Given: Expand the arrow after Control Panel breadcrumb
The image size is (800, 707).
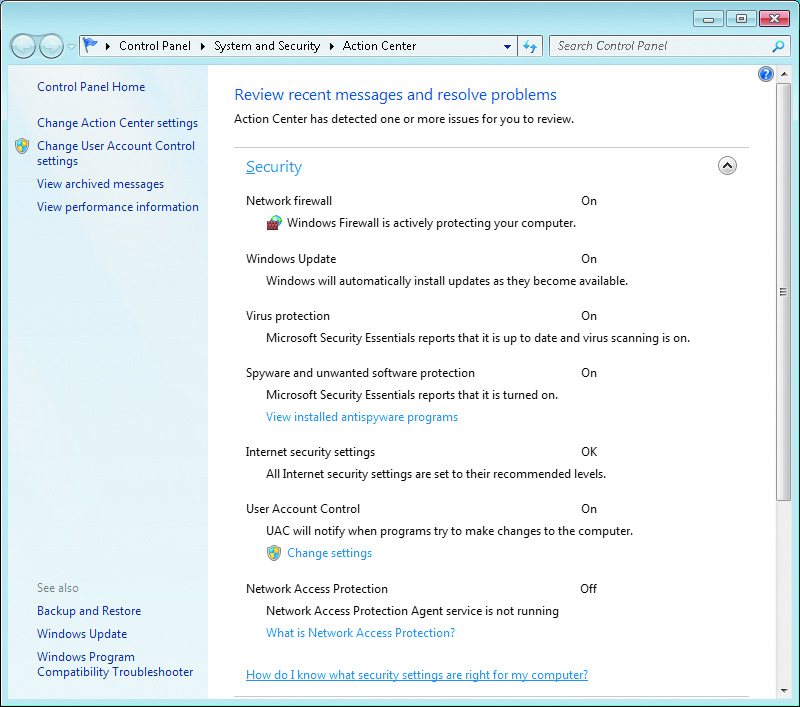Looking at the screenshot, I should pyautogui.click(x=203, y=46).
